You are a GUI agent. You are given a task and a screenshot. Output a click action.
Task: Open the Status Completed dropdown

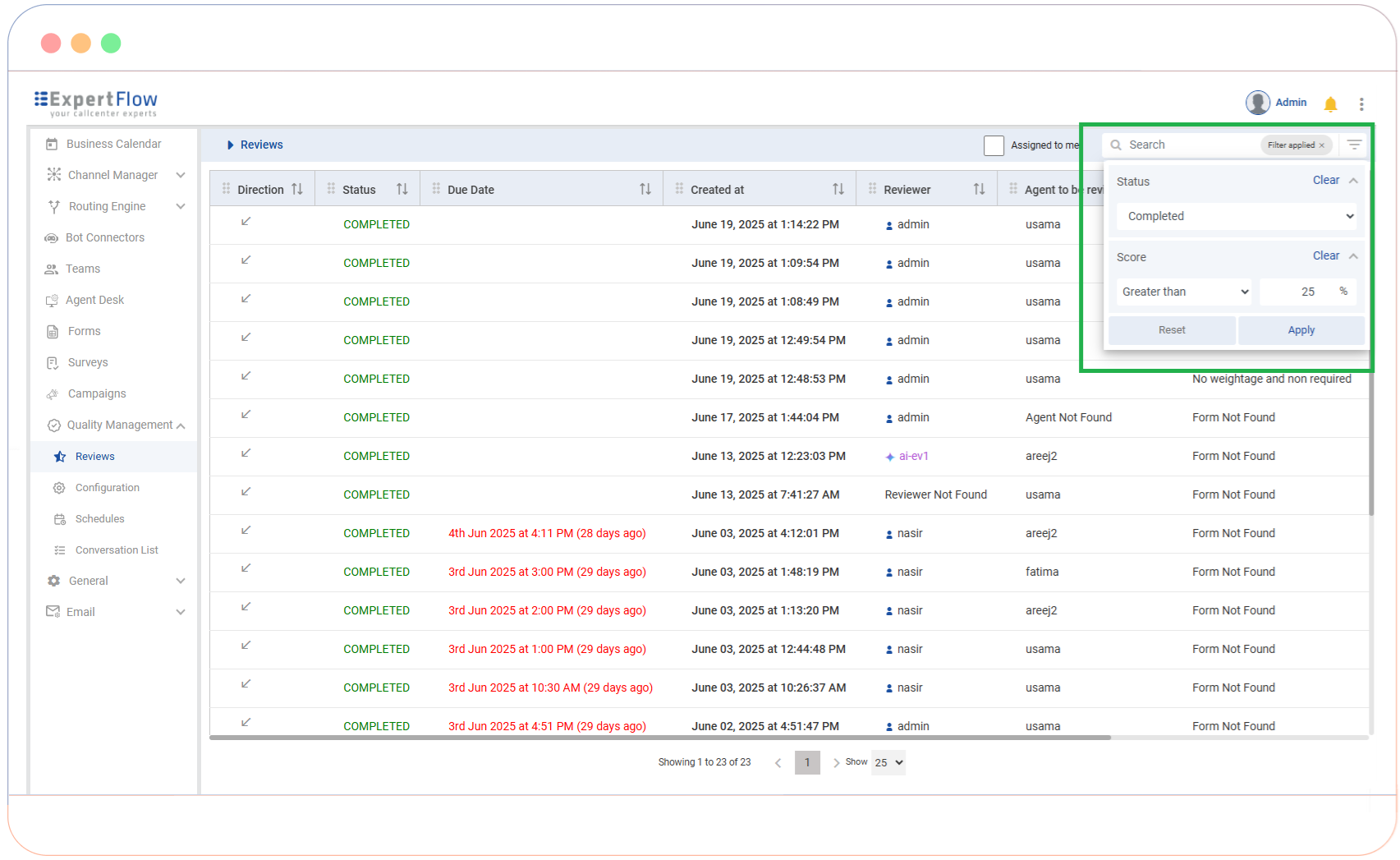click(x=1236, y=216)
